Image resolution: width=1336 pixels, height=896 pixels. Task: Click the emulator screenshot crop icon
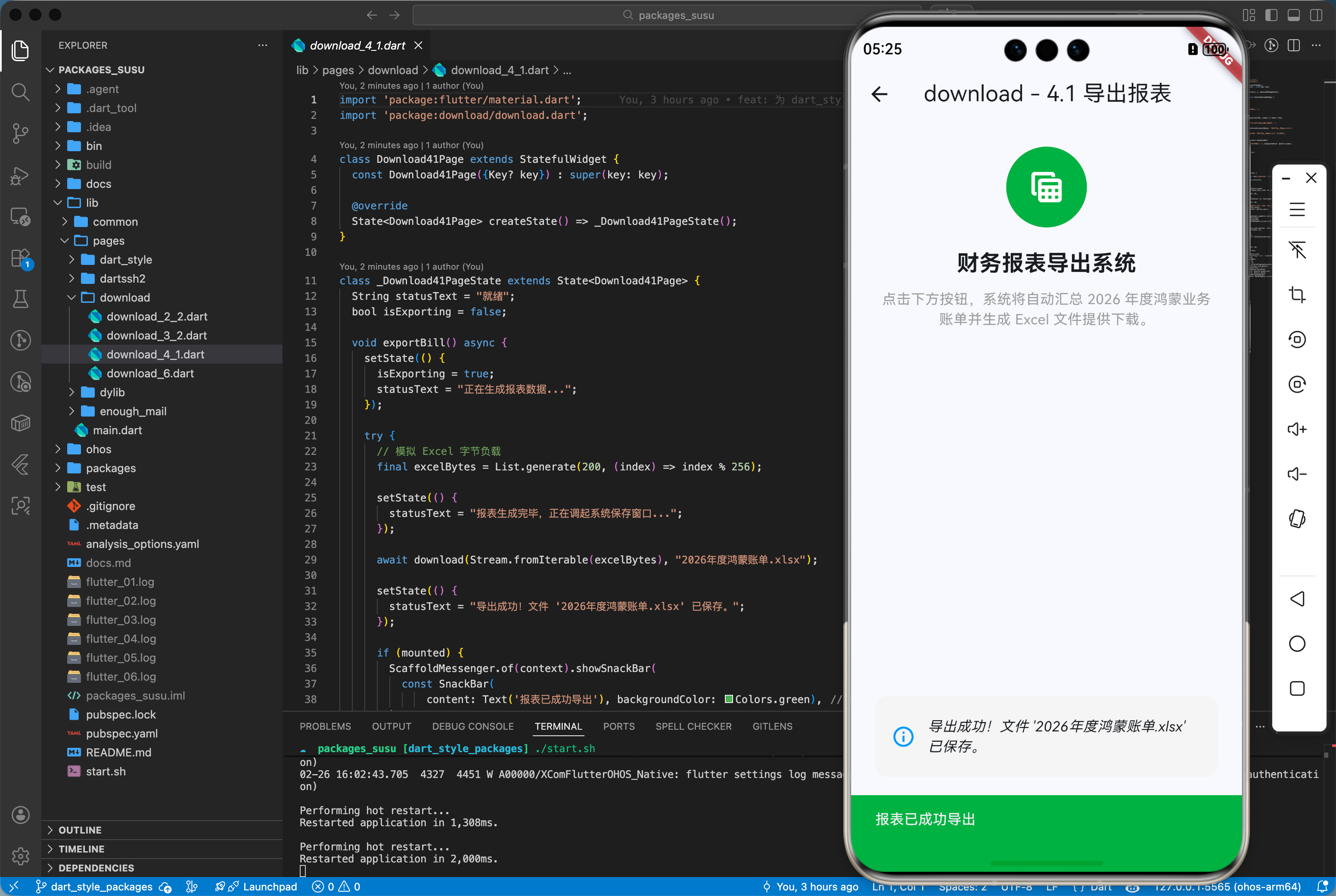tap(1296, 295)
